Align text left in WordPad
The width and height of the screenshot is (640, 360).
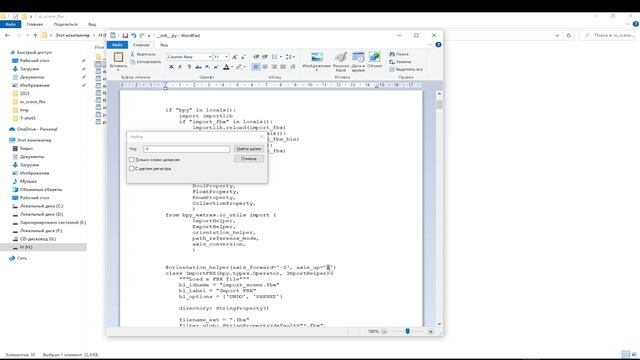[256, 67]
